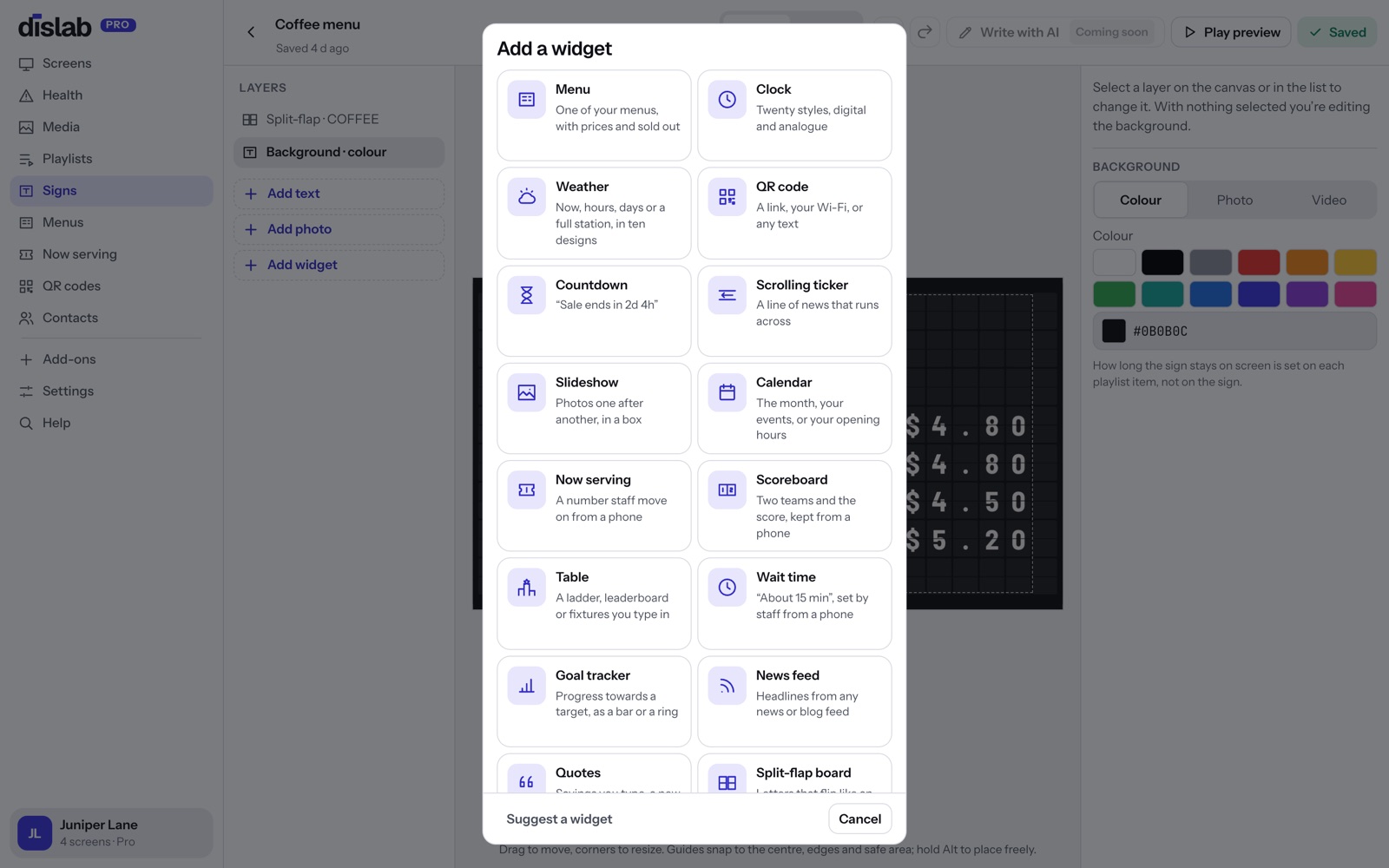This screenshot has width=1389, height=868.
Task: Pick the Slideshow widget icon
Action: pos(527,392)
